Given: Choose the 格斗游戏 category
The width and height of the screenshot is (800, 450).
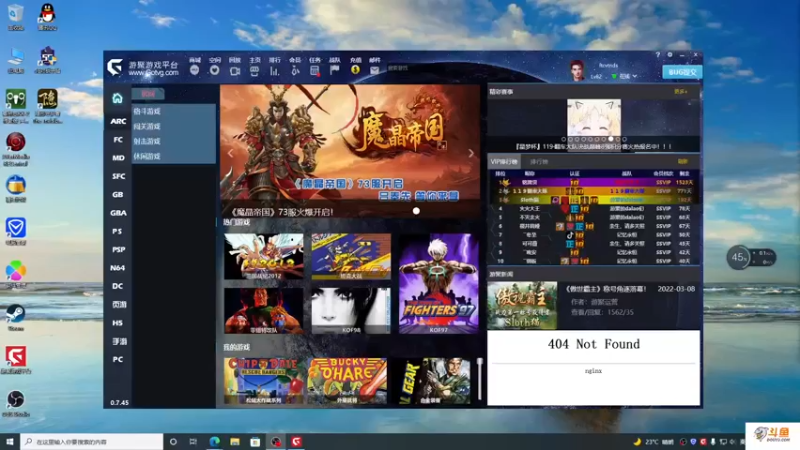Looking at the screenshot, I should coord(147,111).
